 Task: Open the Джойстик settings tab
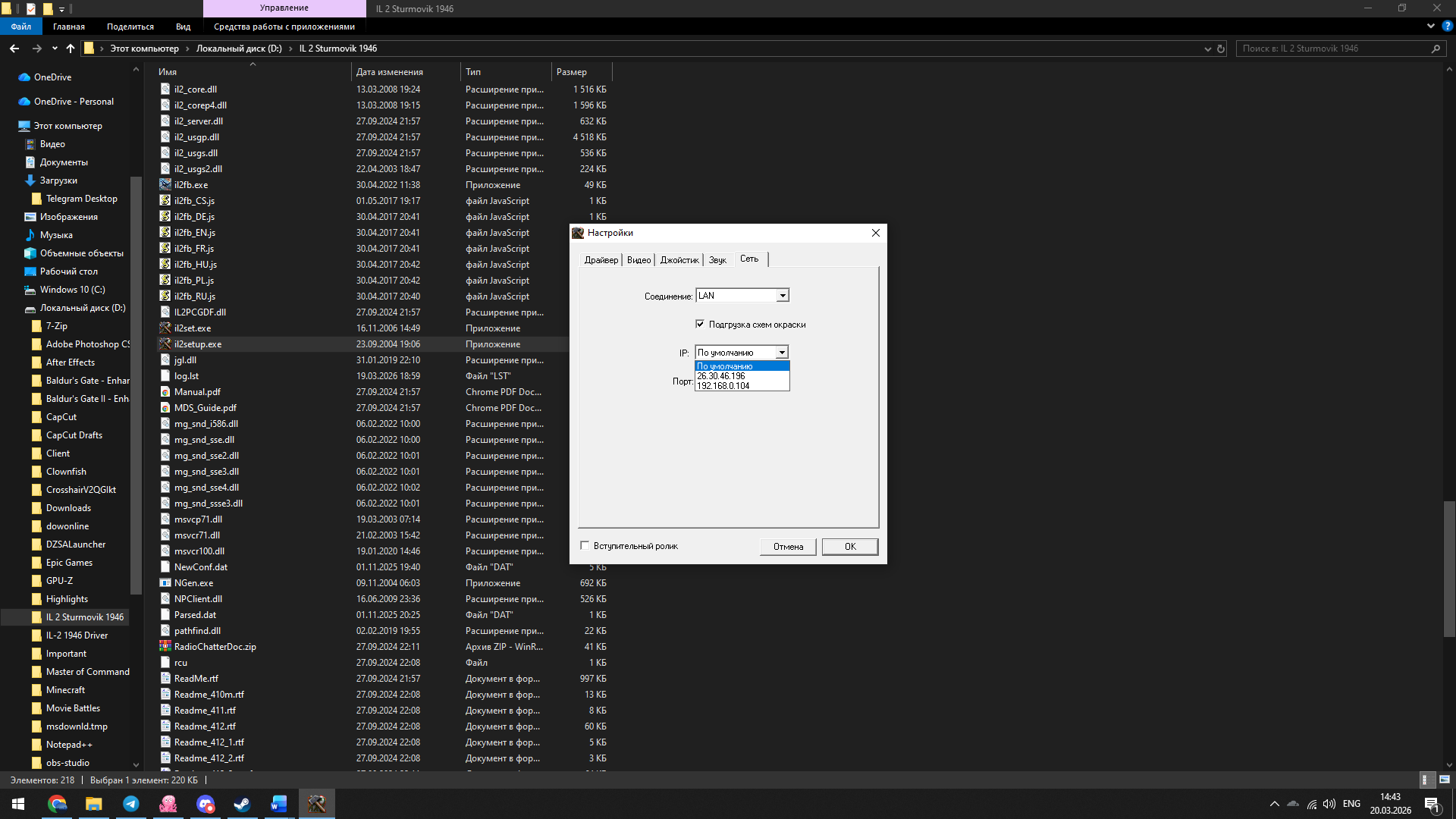click(679, 260)
